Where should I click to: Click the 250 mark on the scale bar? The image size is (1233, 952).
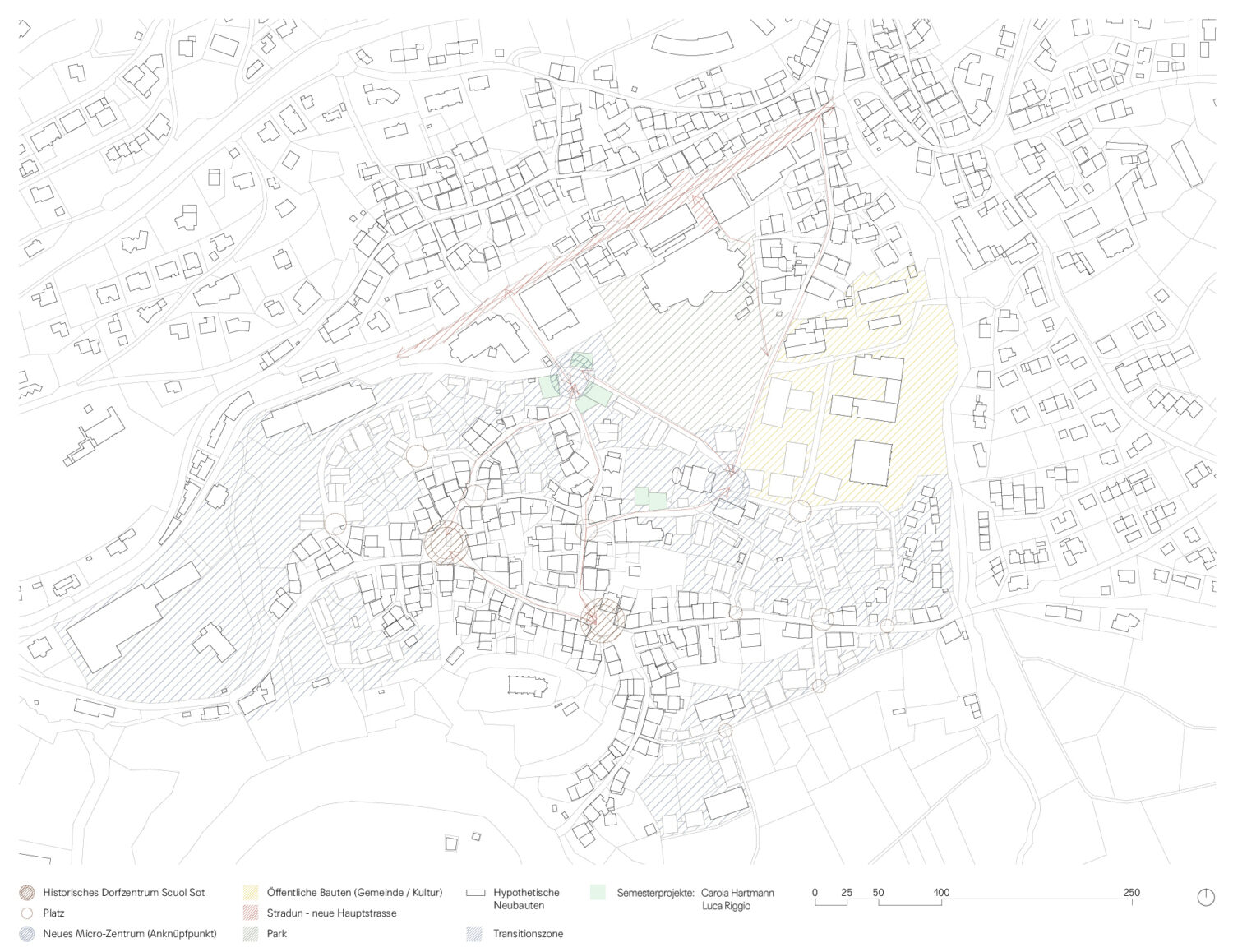[1131, 893]
